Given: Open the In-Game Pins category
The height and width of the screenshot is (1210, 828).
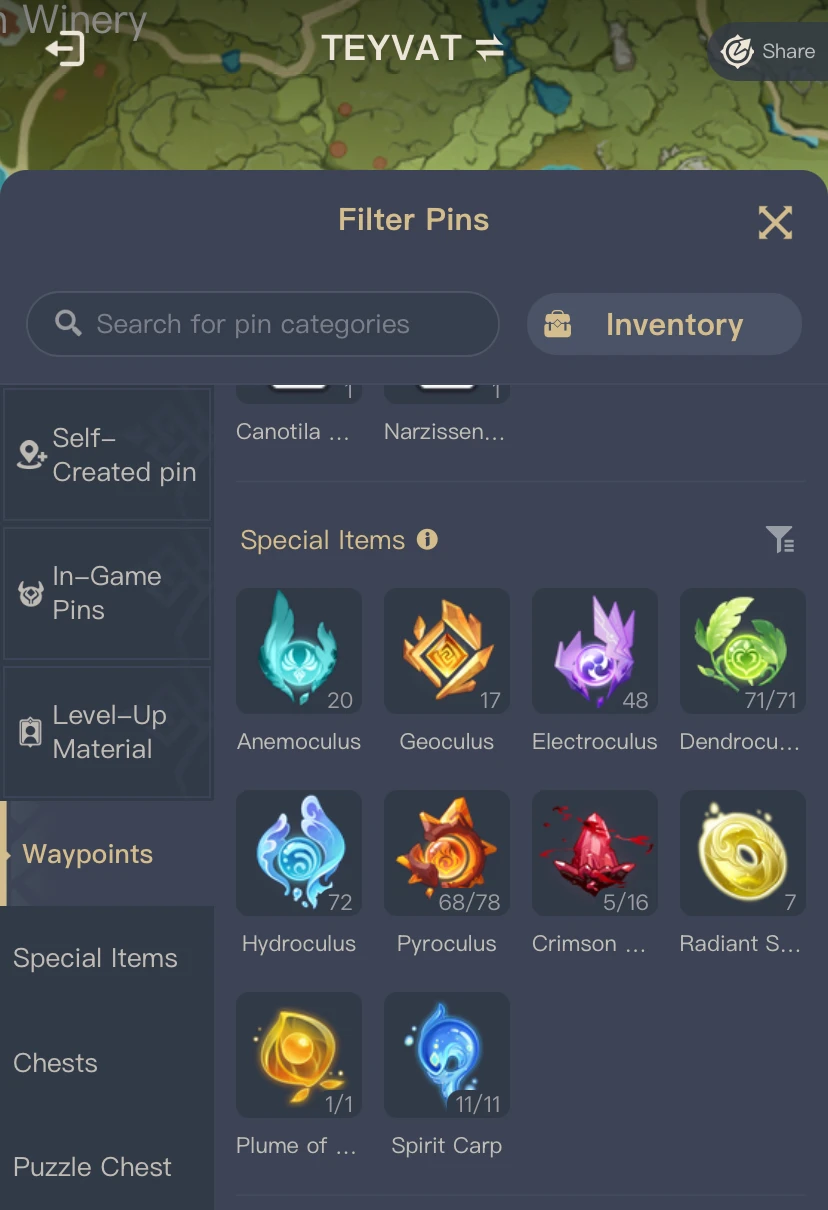Looking at the screenshot, I should tap(107, 593).
